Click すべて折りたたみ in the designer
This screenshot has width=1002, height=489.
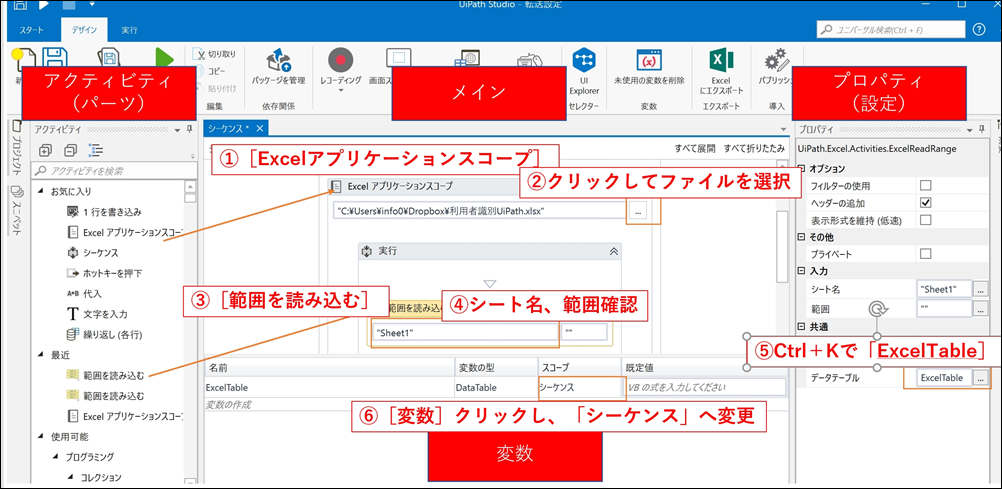click(755, 148)
